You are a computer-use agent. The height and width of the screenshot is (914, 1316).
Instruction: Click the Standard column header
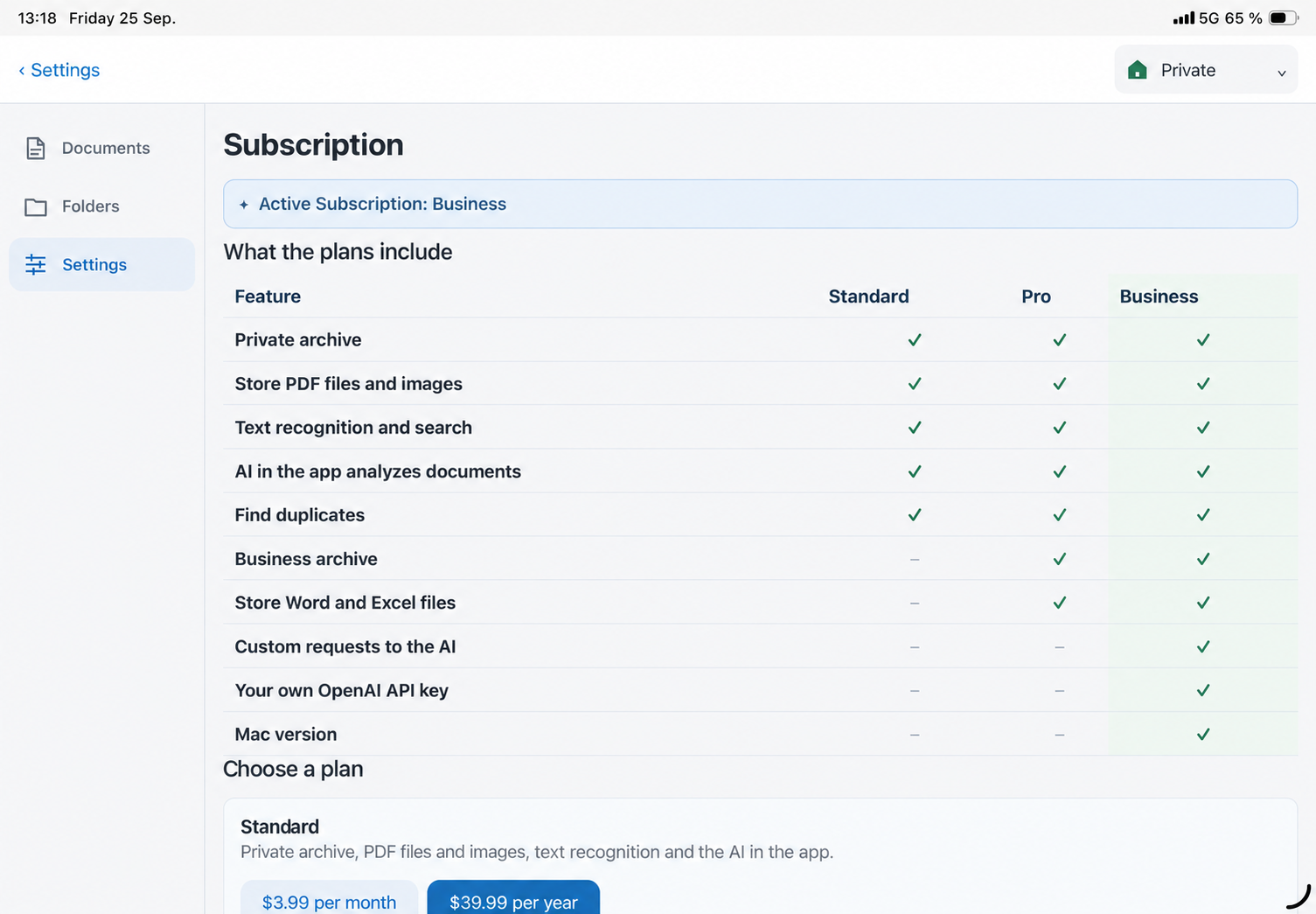pyautogui.click(x=868, y=297)
